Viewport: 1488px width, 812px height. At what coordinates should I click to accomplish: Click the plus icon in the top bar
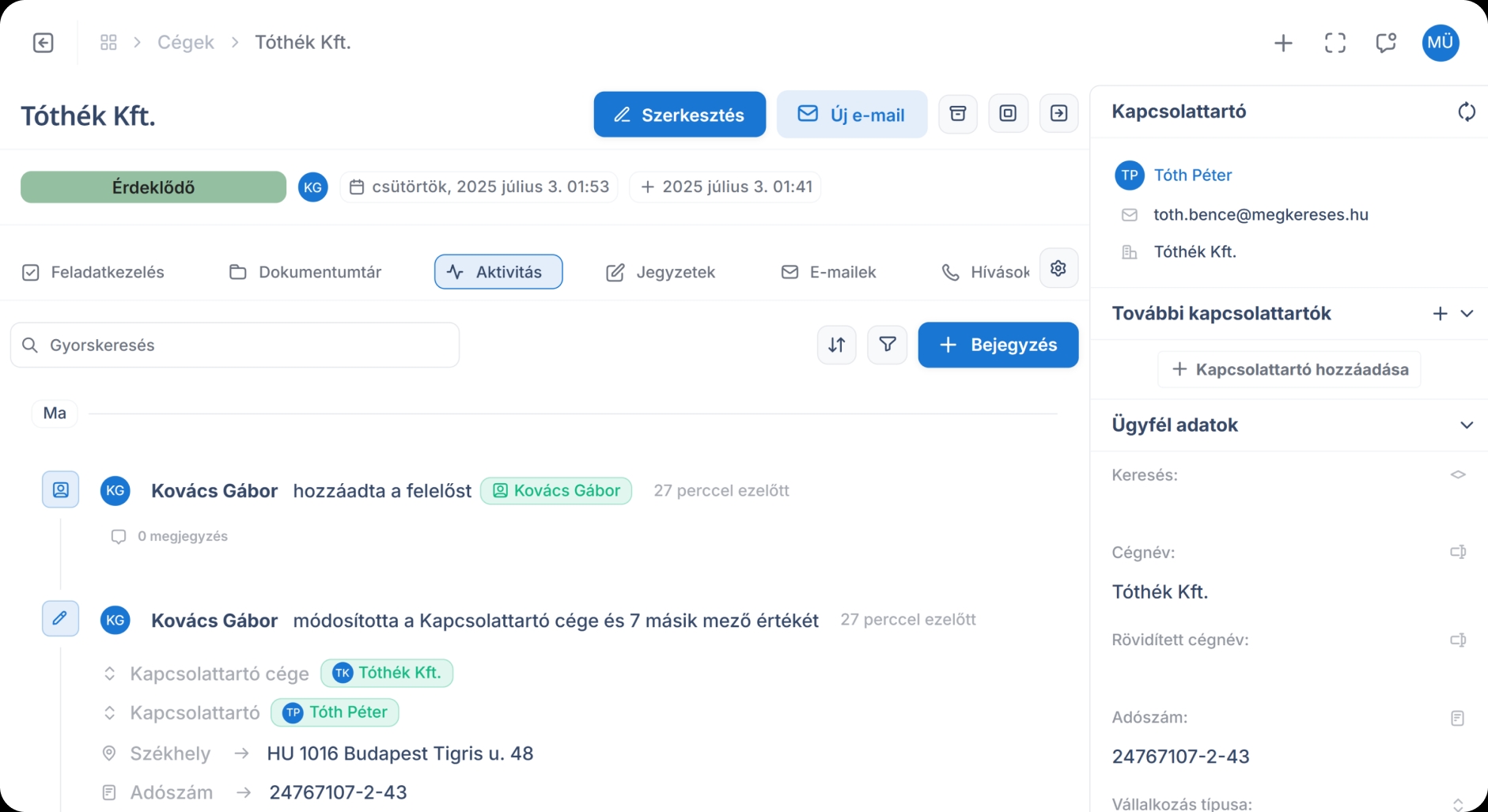1283,43
